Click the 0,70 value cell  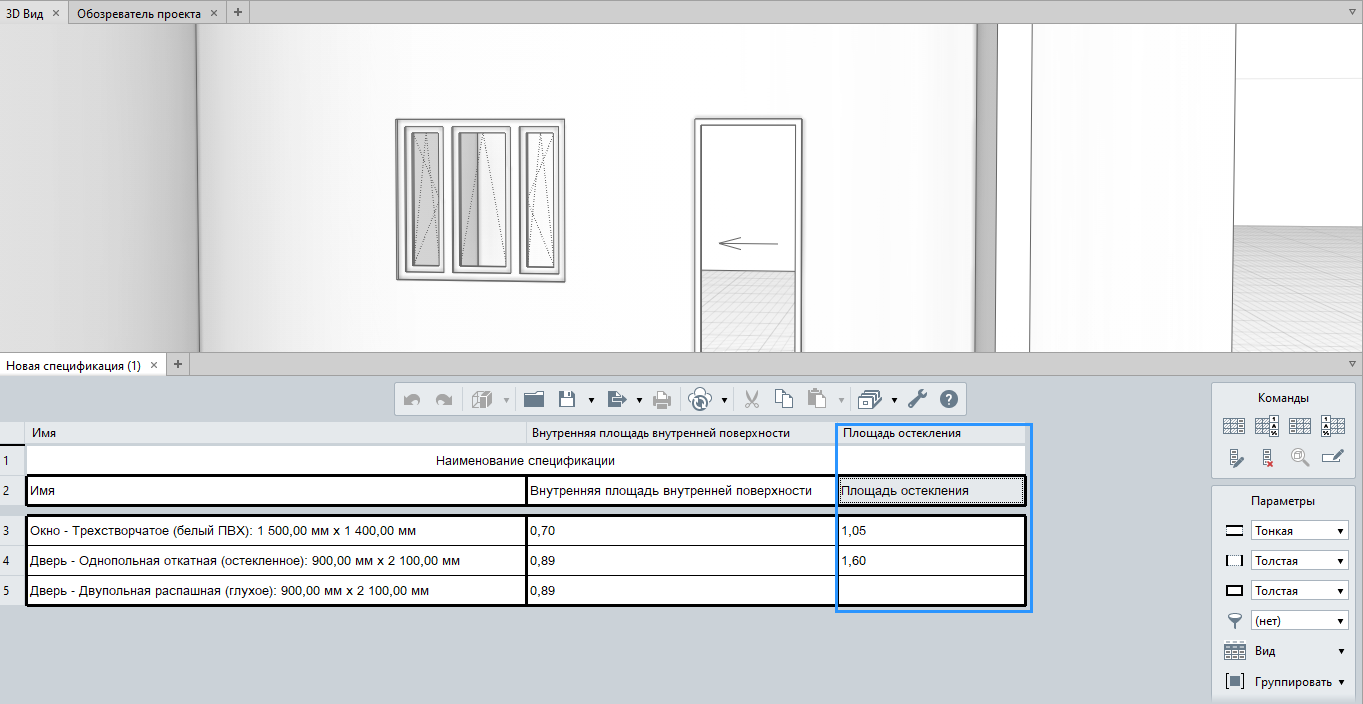pos(682,530)
